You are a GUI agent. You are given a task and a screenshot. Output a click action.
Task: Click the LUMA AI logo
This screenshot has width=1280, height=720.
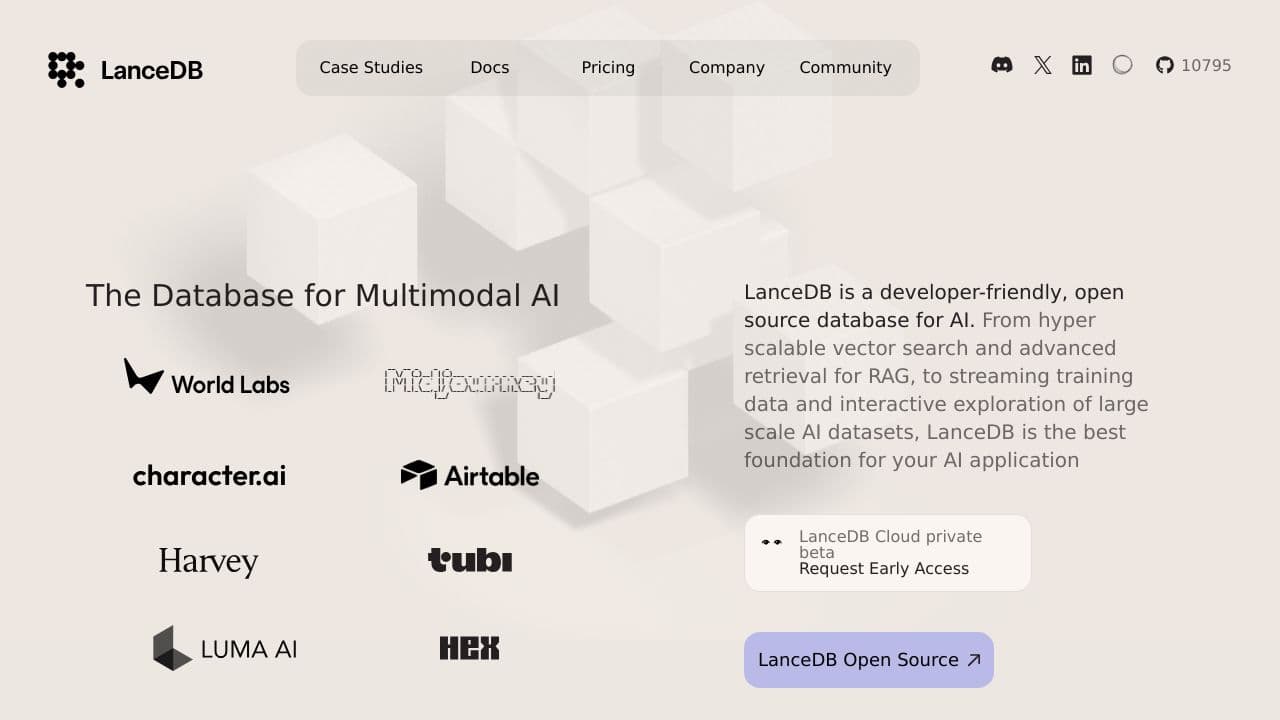pyautogui.click(x=225, y=648)
